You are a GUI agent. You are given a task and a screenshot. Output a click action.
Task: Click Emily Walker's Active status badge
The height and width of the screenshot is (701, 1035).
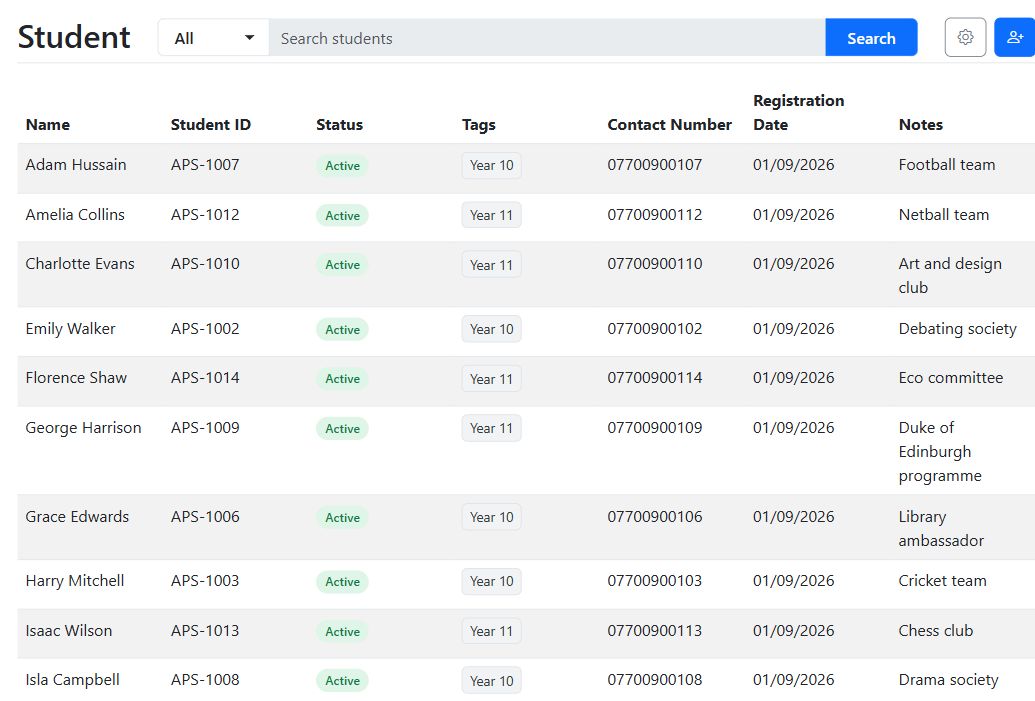point(342,329)
